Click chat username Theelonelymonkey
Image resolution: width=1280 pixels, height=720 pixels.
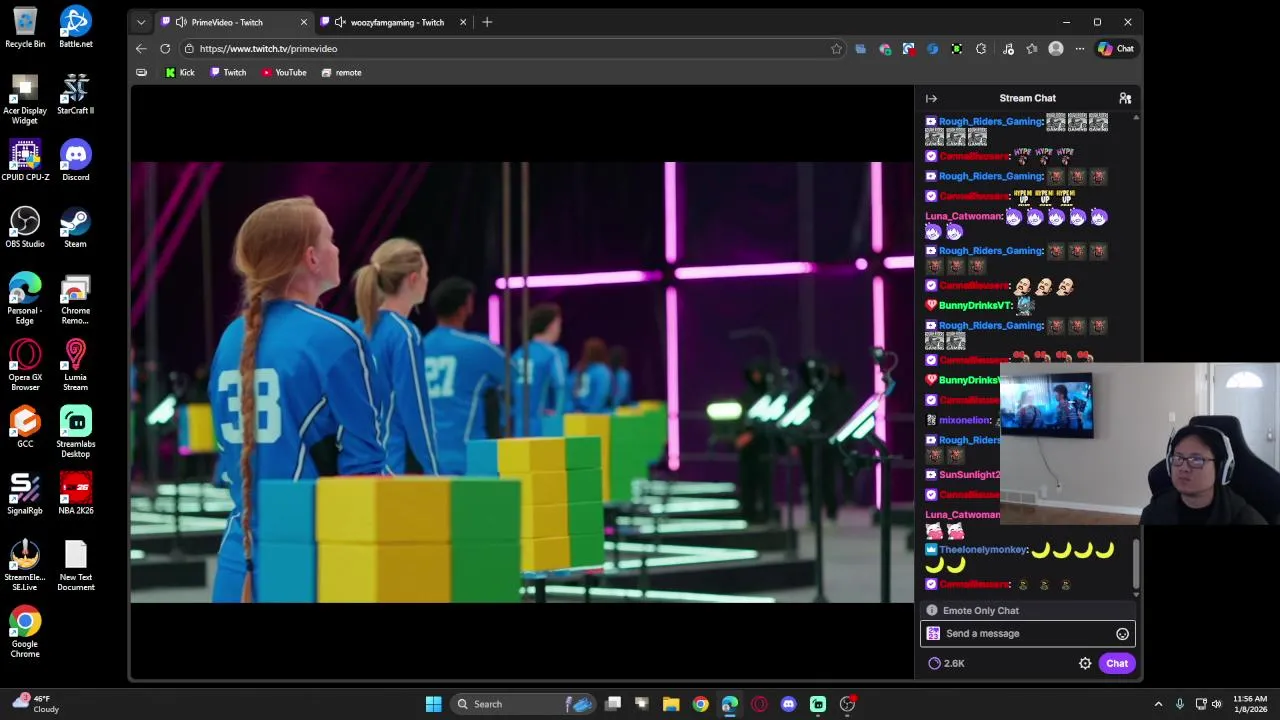coord(984,550)
